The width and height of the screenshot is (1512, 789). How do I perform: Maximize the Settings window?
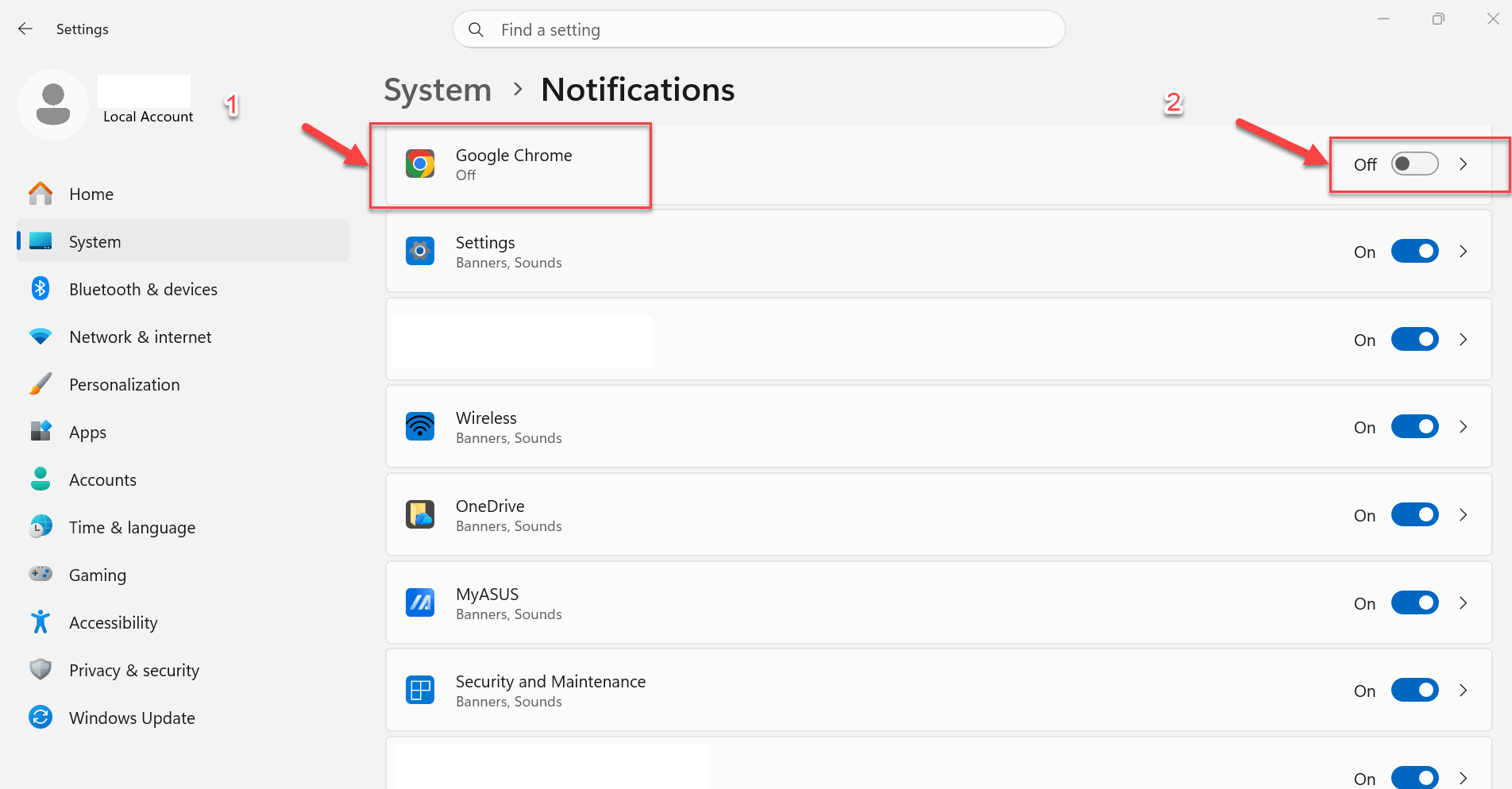coord(1438,19)
